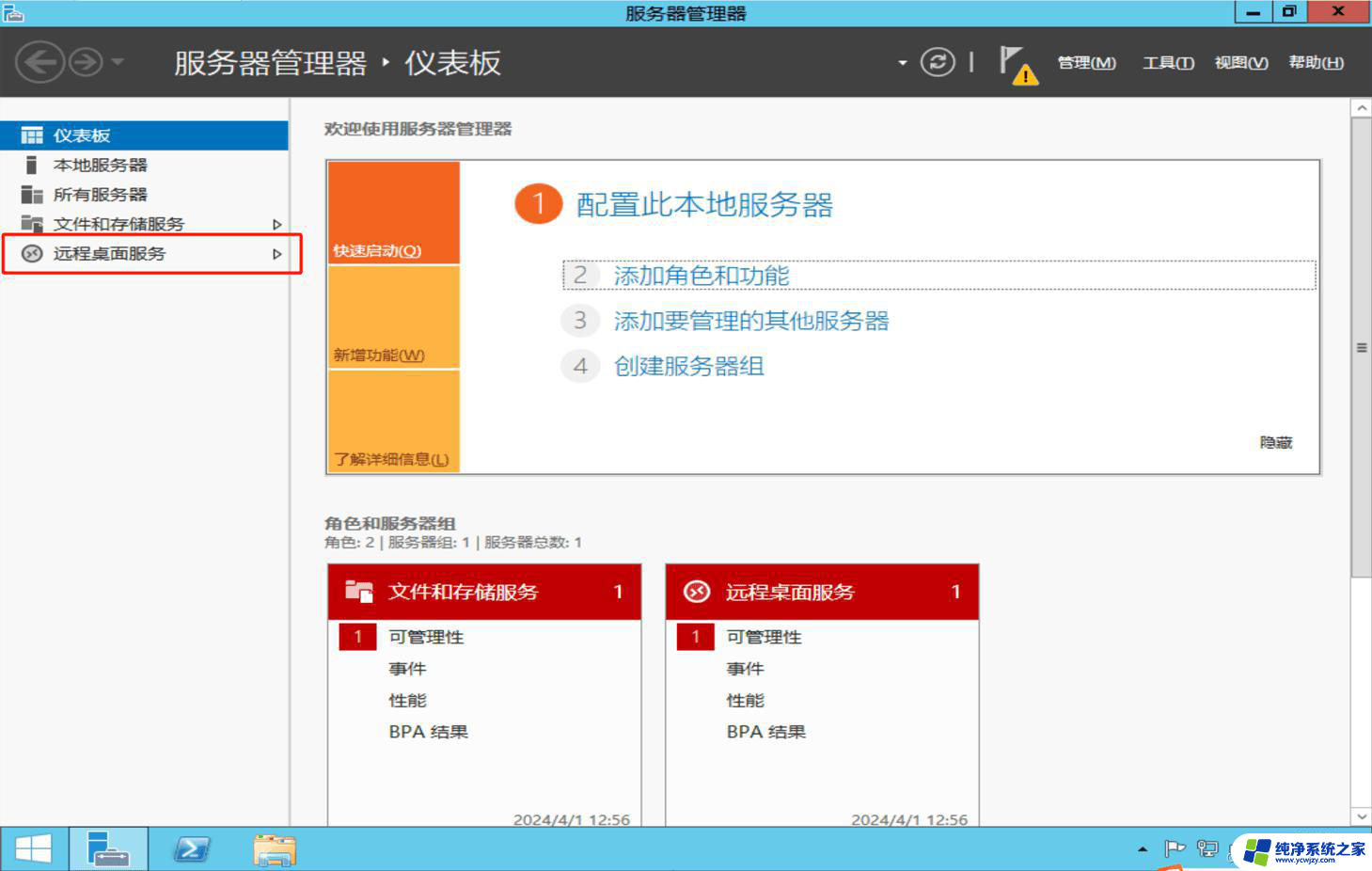
Task: Open 性能 in 文件和存储服务 tile
Action: [407, 701]
